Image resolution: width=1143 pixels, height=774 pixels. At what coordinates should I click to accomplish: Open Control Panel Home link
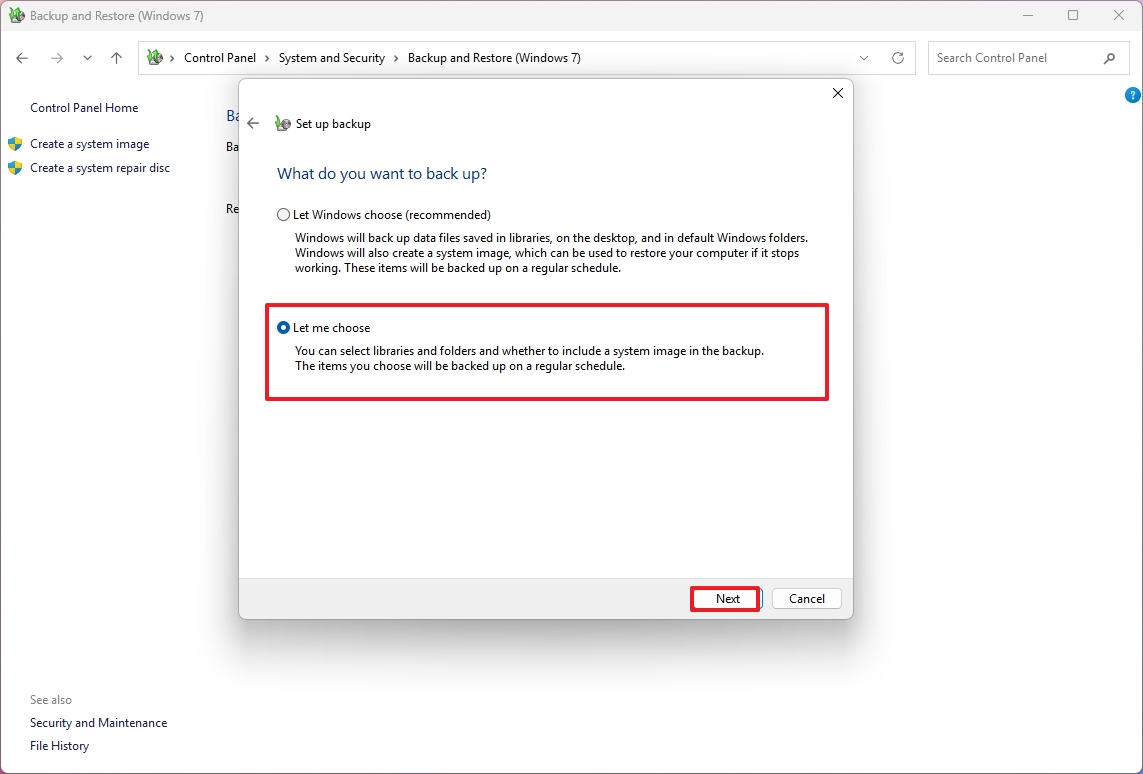click(x=84, y=108)
